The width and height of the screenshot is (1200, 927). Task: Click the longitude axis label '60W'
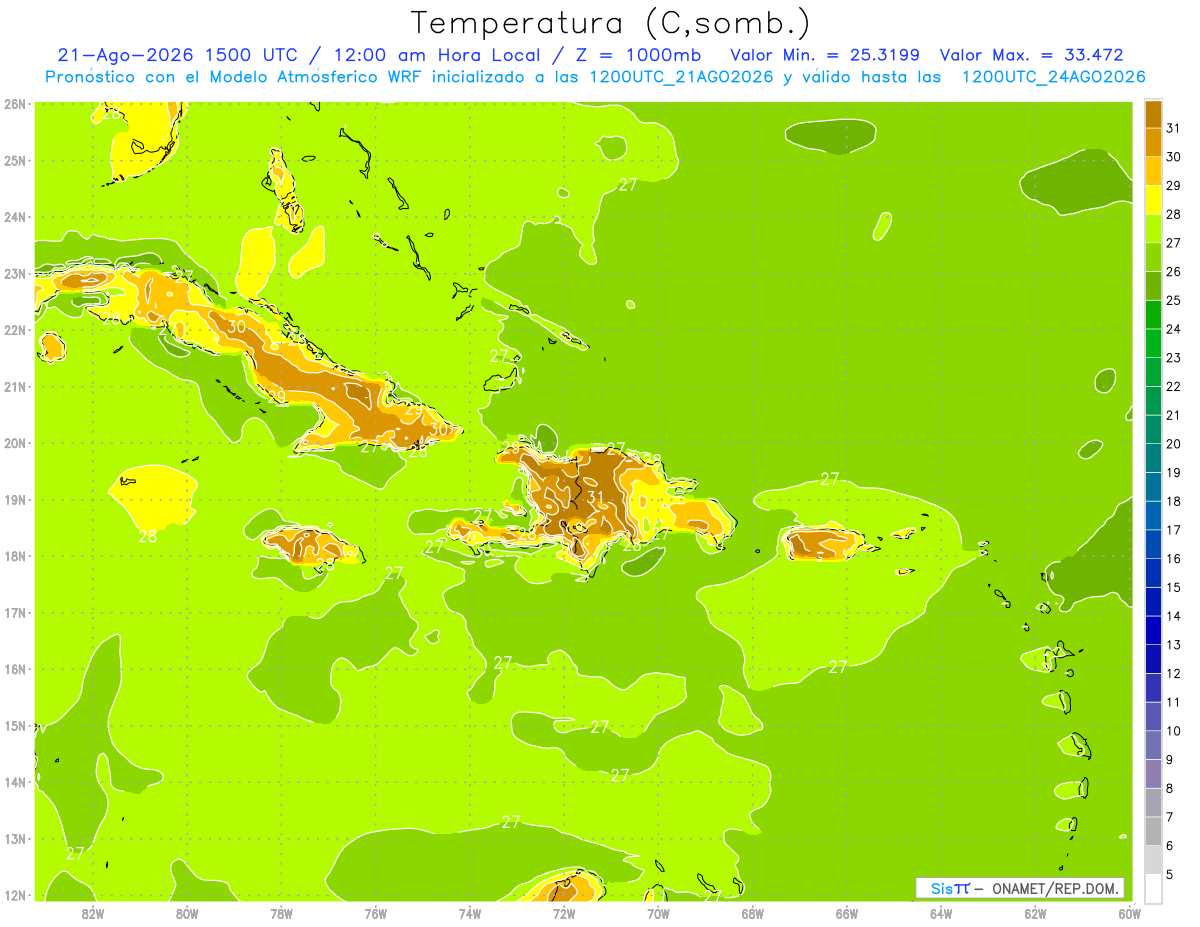(x=1129, y=913)
